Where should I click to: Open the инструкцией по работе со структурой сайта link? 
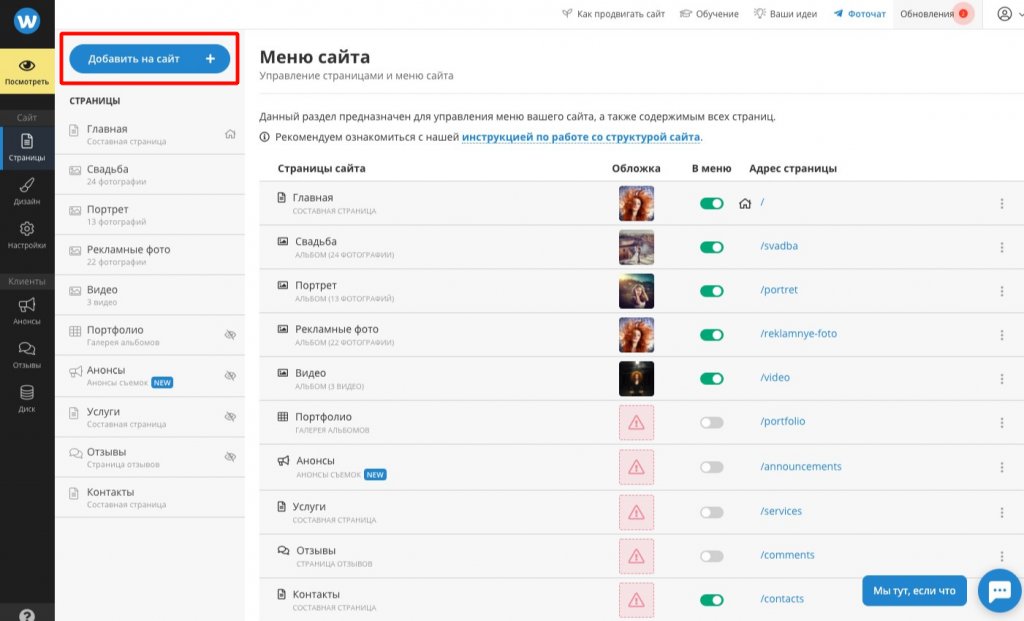tap(581, 137)
